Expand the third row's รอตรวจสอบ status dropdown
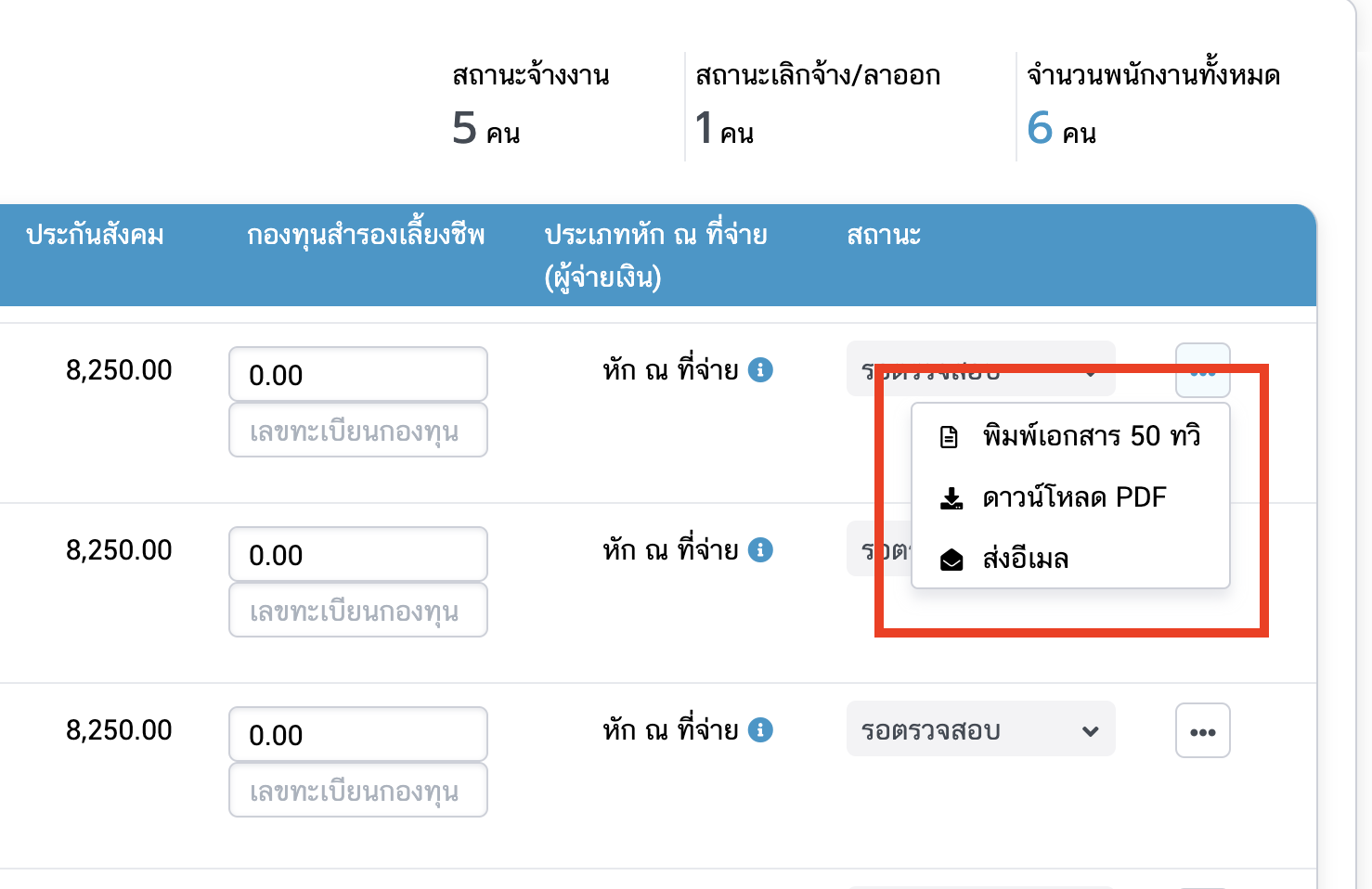Screen dimensions: 1372x889 [979, 730]
